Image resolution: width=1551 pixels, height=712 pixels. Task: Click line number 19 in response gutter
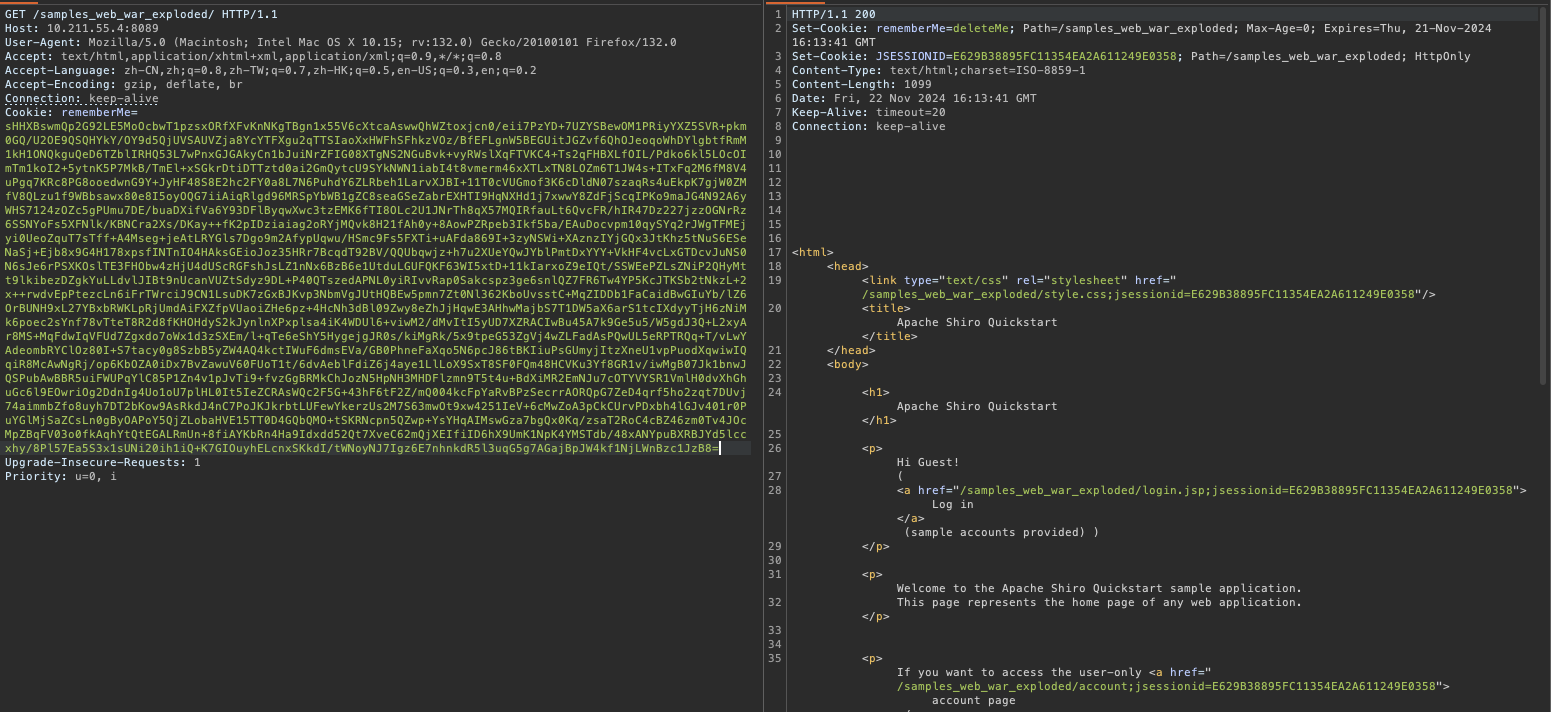[776, 280]
